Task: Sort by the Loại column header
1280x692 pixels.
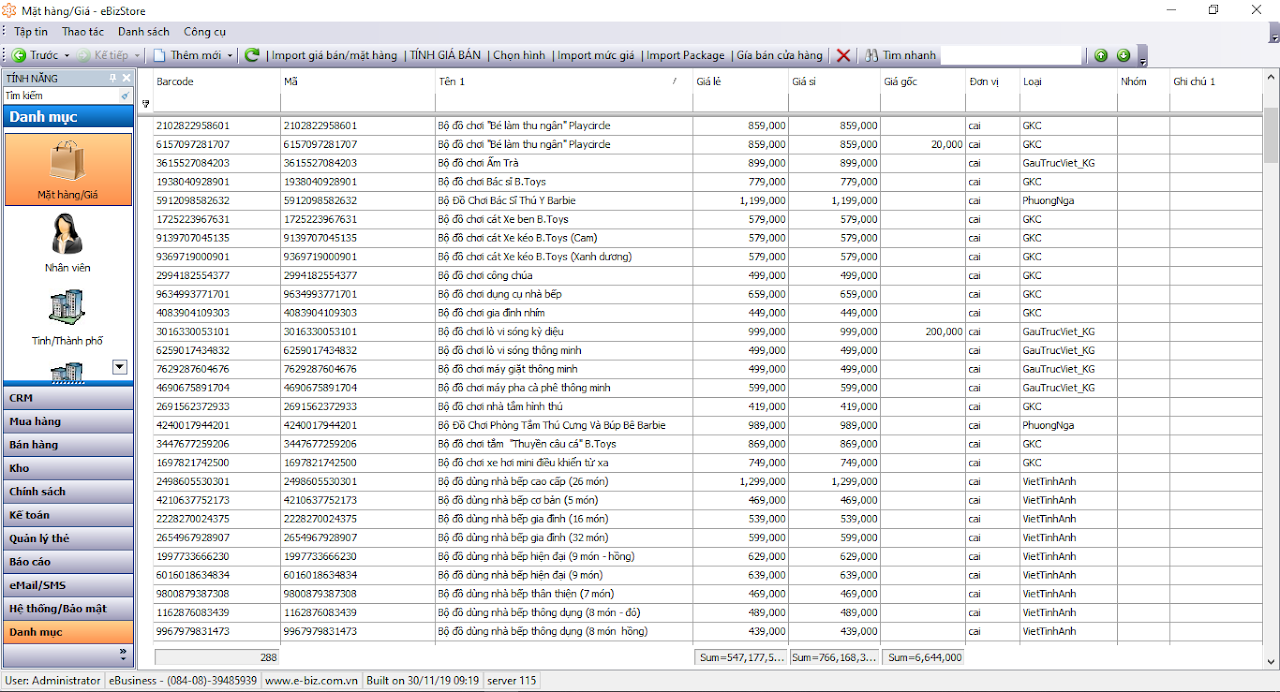Action: click(x=1068, y=81)
